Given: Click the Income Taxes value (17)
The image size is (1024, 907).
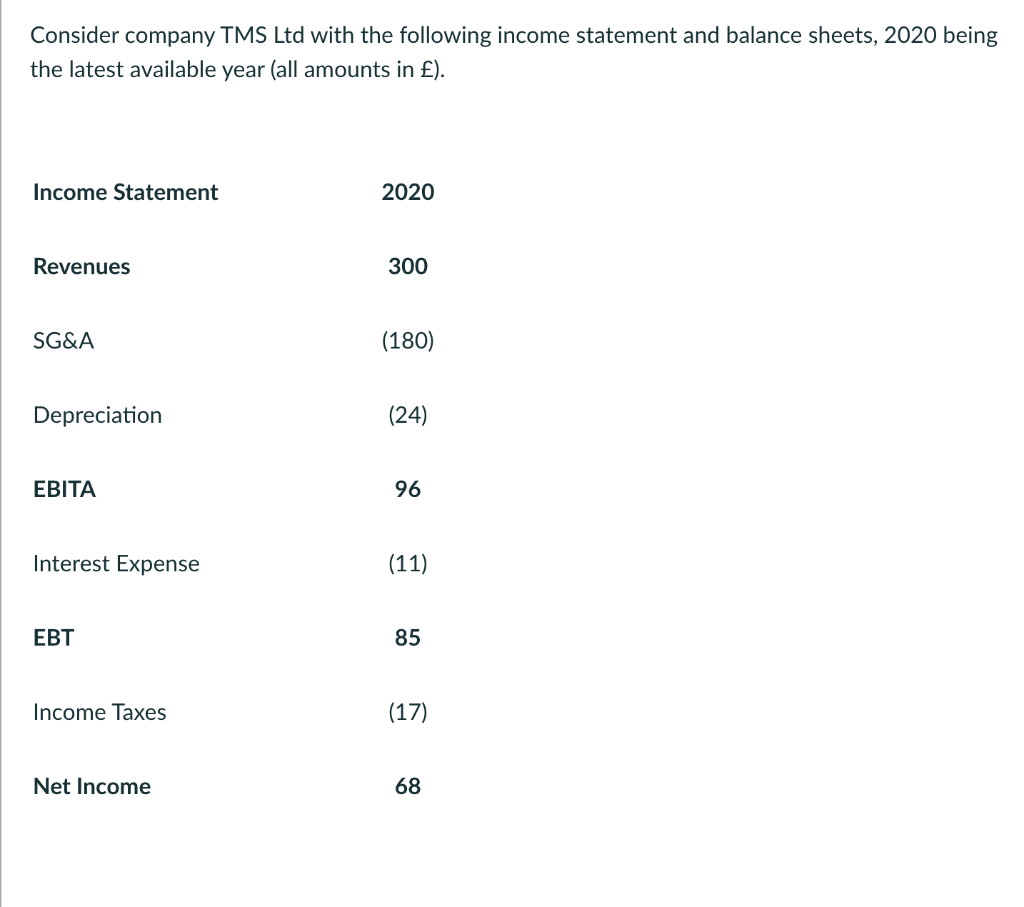Looking at the screenshot, I should (x=408, y=712).
